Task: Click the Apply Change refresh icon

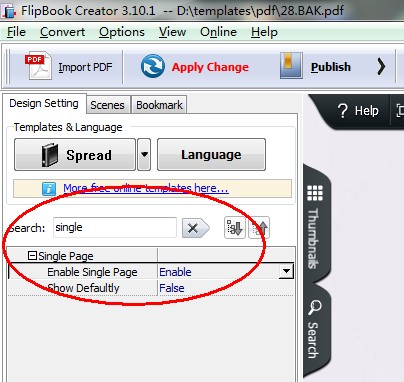Action: [x=153, y=66]
